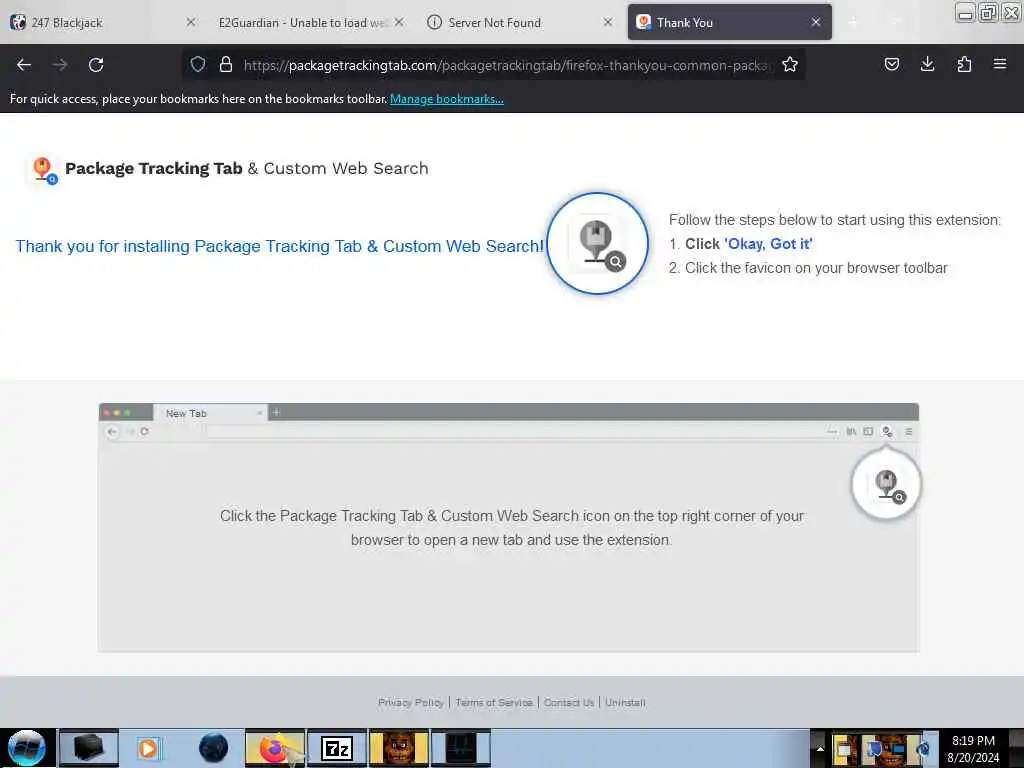Open the Extensions panel
The image size is (1024, 768).
click(964, 64)
